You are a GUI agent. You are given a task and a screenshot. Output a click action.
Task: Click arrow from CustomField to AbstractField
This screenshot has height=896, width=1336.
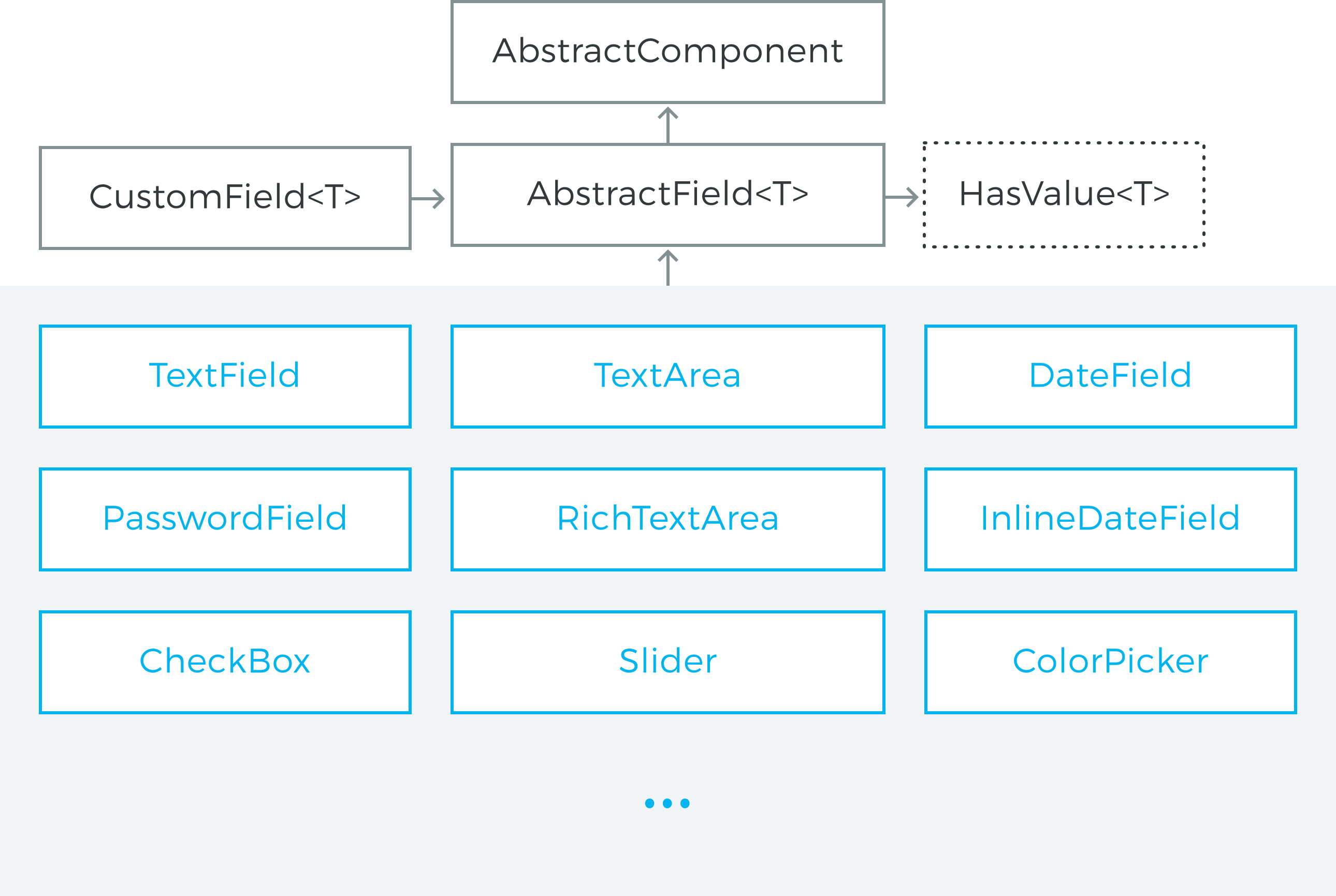pos(428,198)
